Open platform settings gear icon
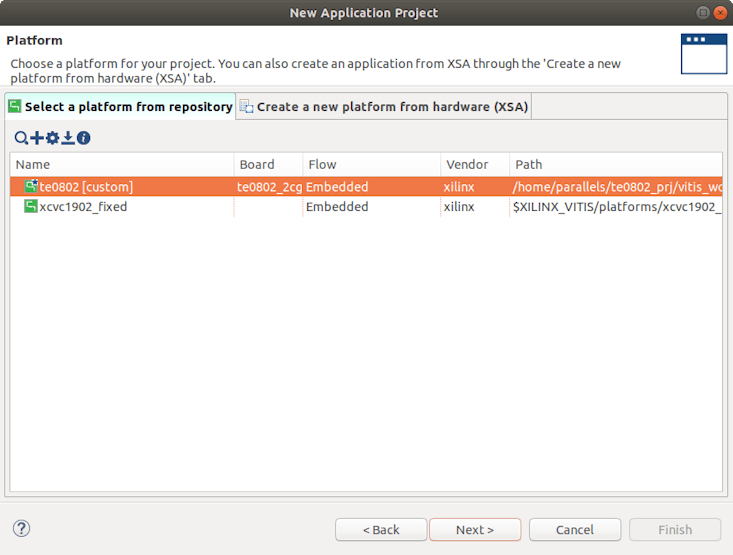733x555 pixels. pos(53,138)
